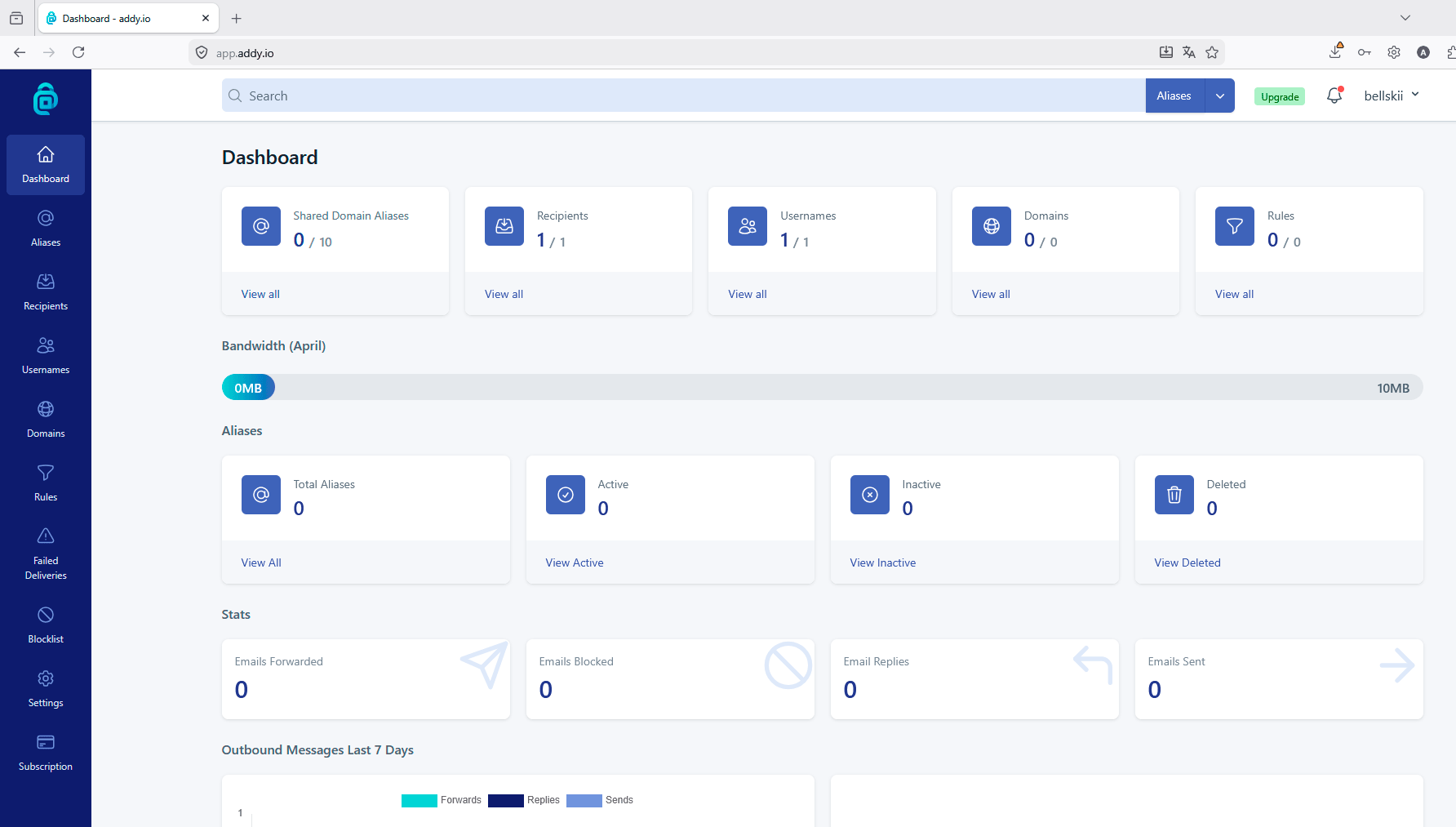Open the Rules filter icon in sidebar
Viewport: 1456px width, 827px height.
pos(46,473)
